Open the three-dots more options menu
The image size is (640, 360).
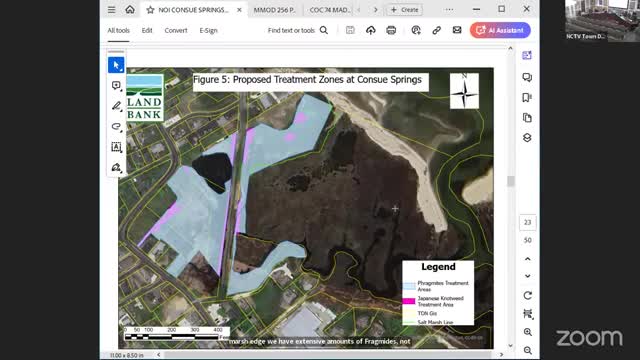click(x=449, y=10)
